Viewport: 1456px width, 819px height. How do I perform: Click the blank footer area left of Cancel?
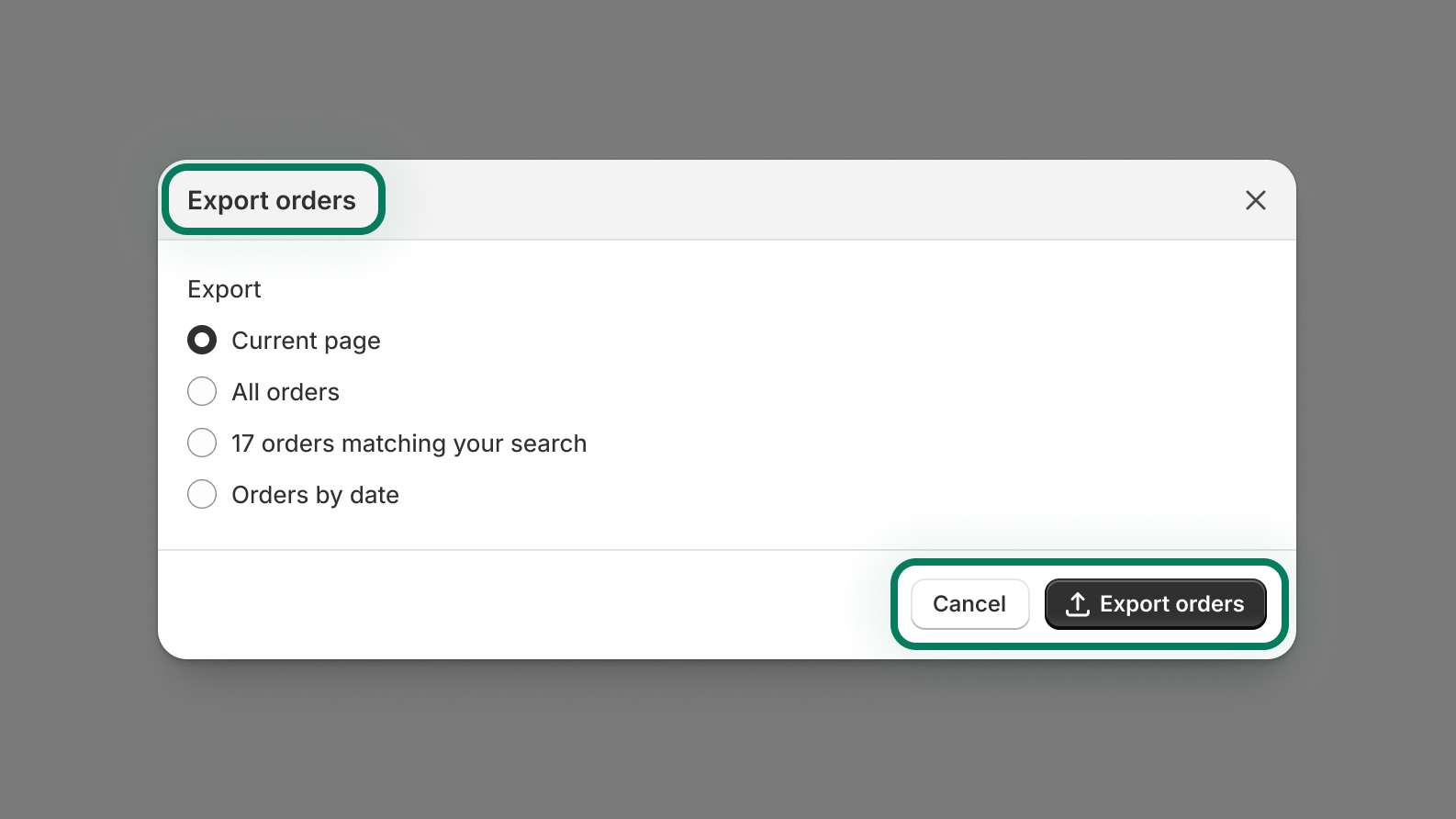tap(514, 604)
